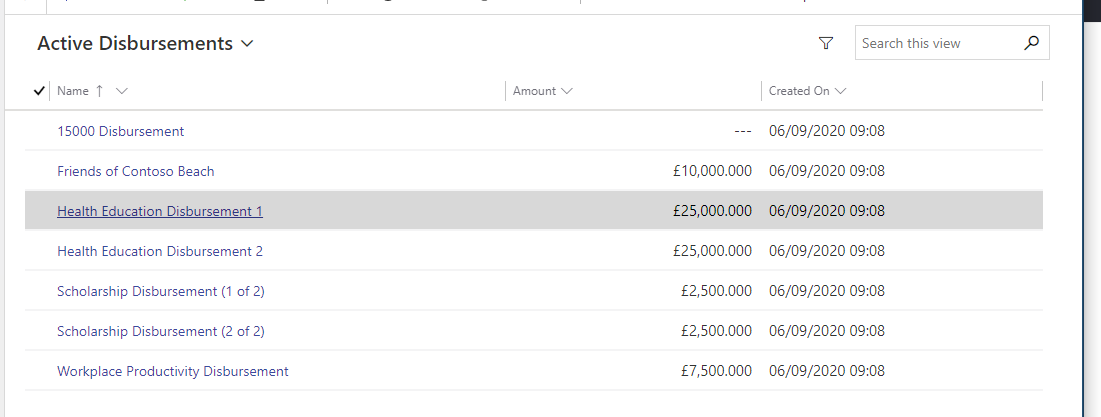The image size is (1101, 417).
Task: Expand the Amount column dropdown chevron
Action: 567,91
